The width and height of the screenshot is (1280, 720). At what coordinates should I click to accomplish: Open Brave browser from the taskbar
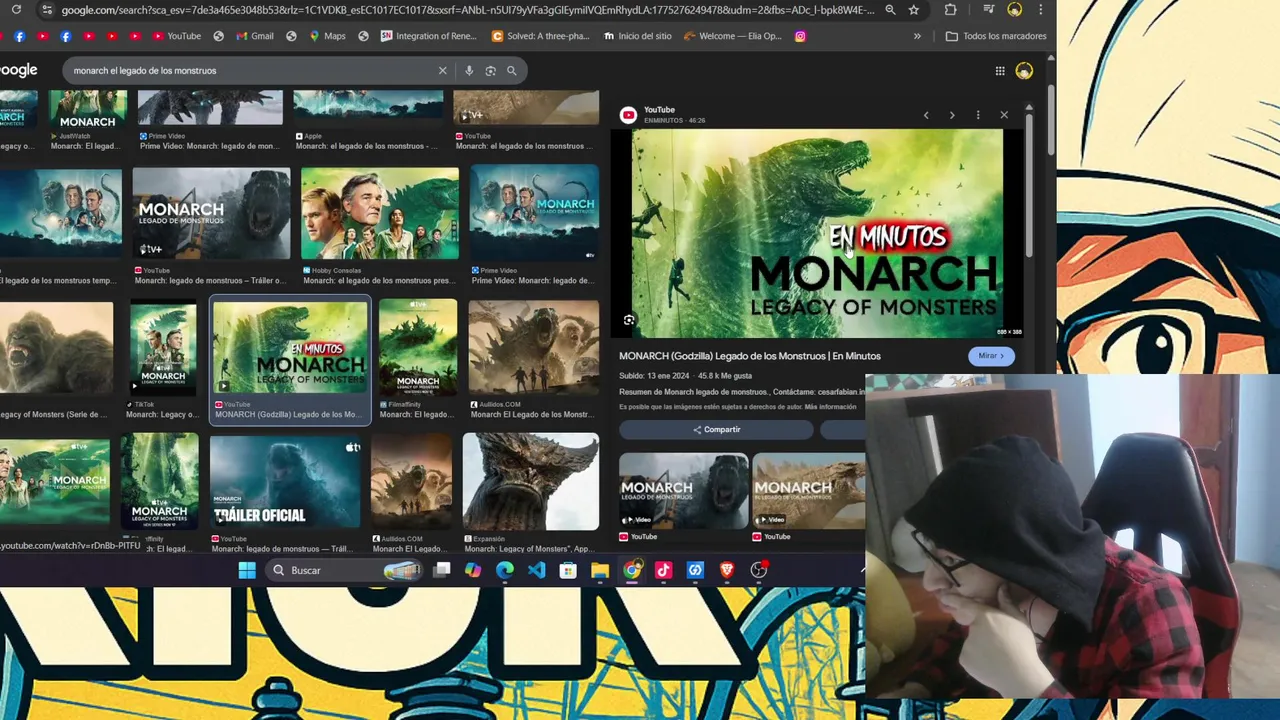[x=727, y=570]
